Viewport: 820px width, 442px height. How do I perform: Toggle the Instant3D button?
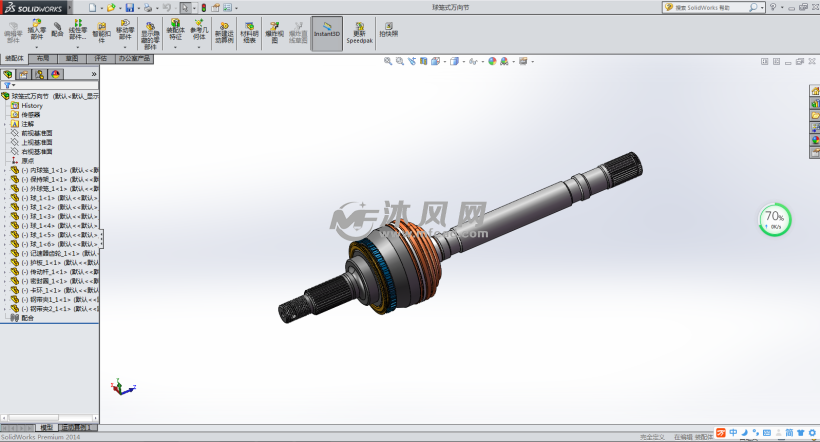327,33
